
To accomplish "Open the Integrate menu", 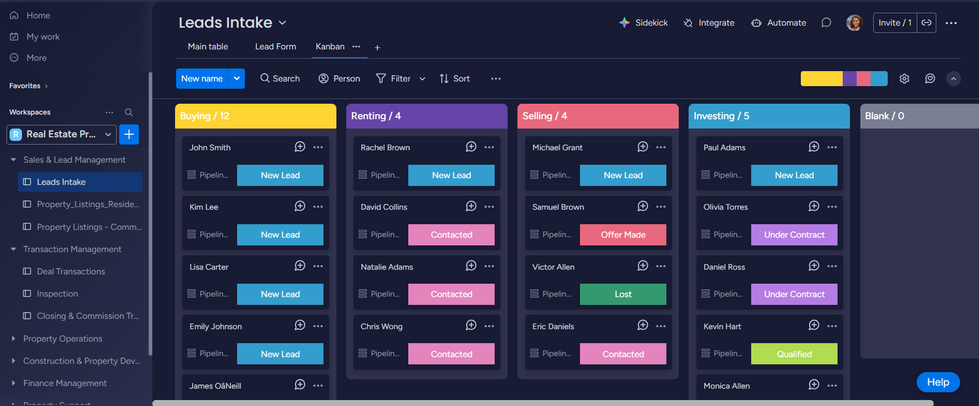I will (x=709, y=22).
